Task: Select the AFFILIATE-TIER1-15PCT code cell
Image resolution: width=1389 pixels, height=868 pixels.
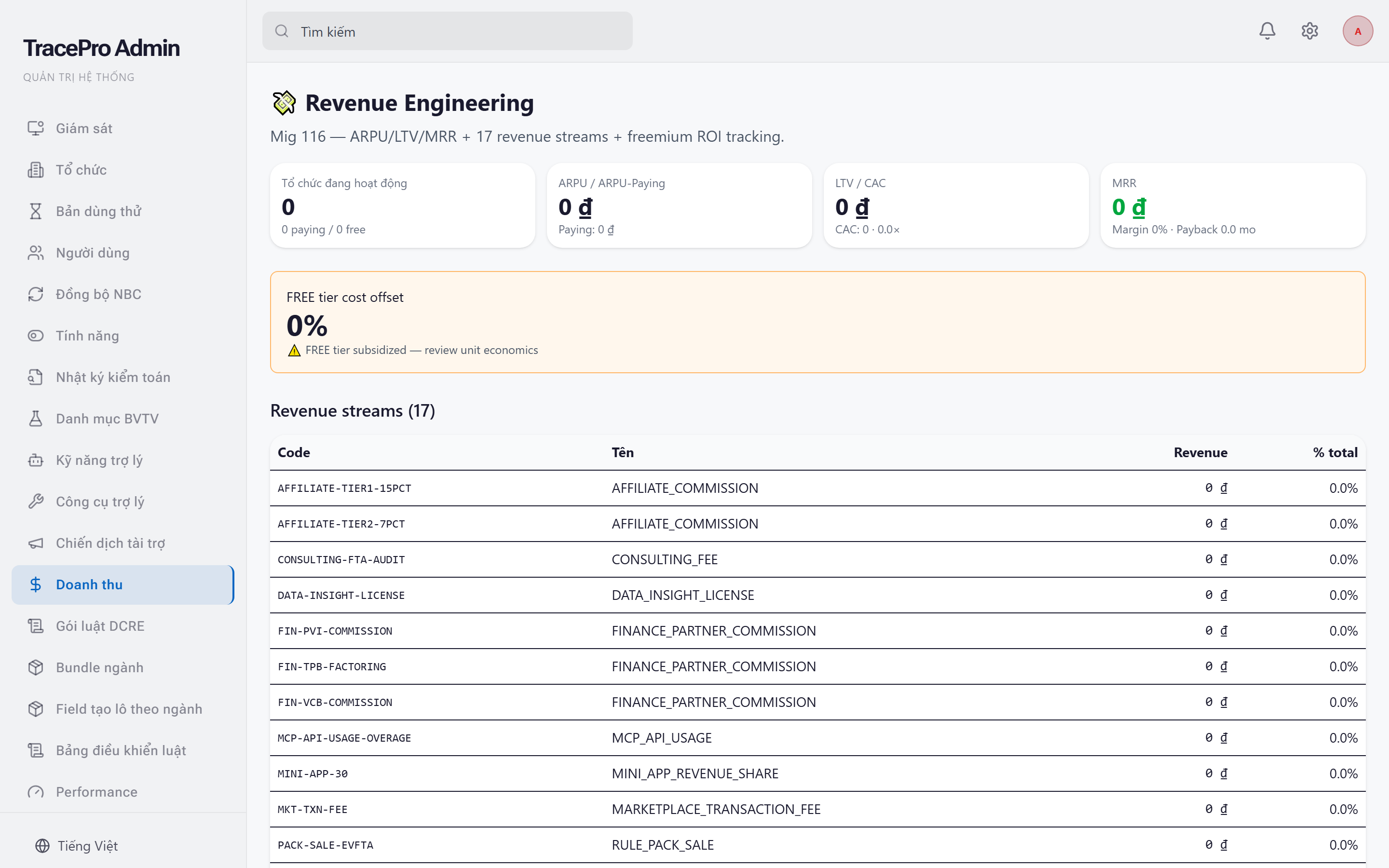Action: coord(344,488)
